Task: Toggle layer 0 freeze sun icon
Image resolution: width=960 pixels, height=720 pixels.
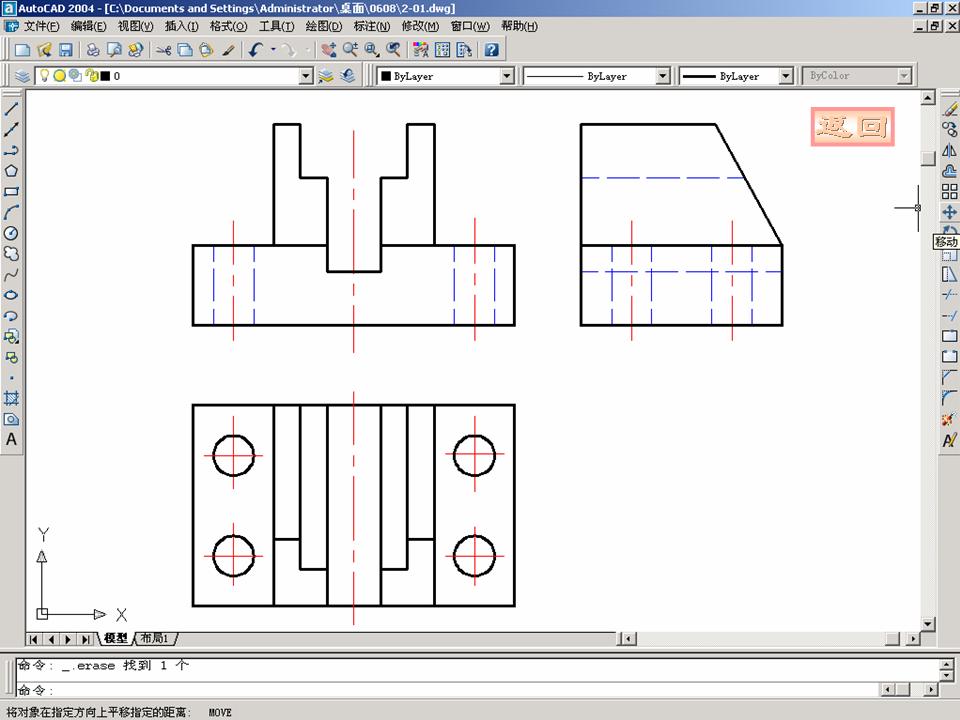Action: (x=59, y=76)
